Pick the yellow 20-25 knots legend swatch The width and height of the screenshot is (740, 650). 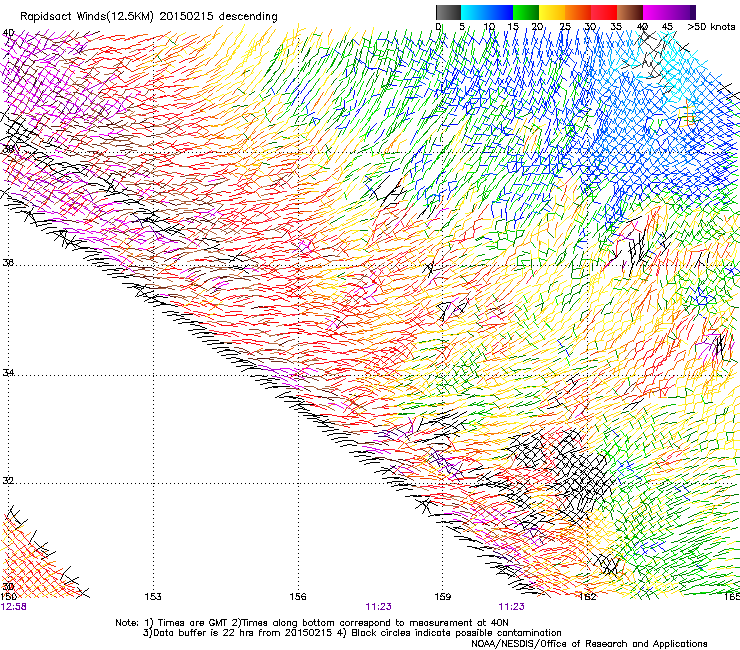pyautogui.click(x=552, y=12)
